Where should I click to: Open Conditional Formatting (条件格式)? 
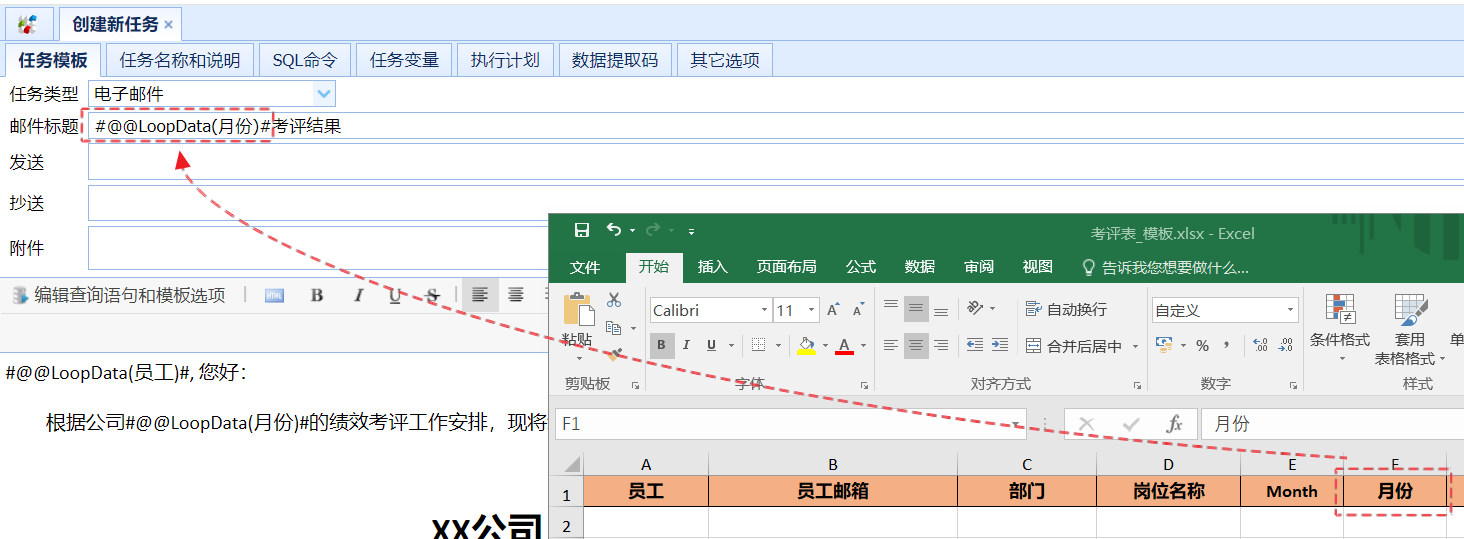tap(1339, 320)
